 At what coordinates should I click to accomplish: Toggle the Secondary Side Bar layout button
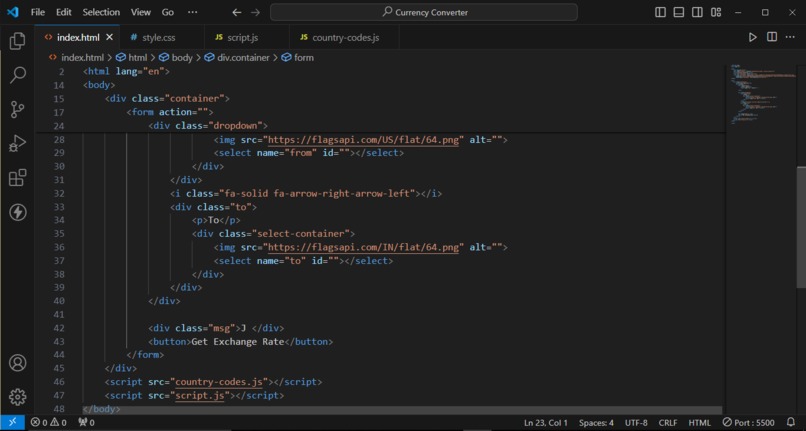tap(697, 12)
